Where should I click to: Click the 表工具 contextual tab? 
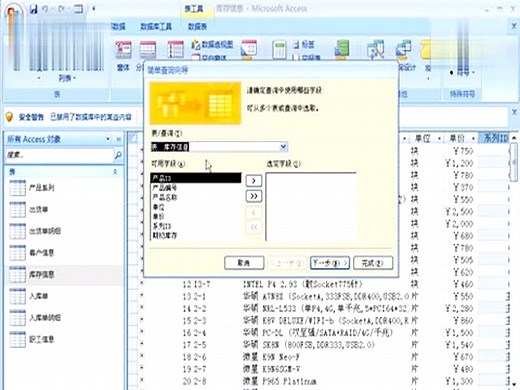[194, 9]
